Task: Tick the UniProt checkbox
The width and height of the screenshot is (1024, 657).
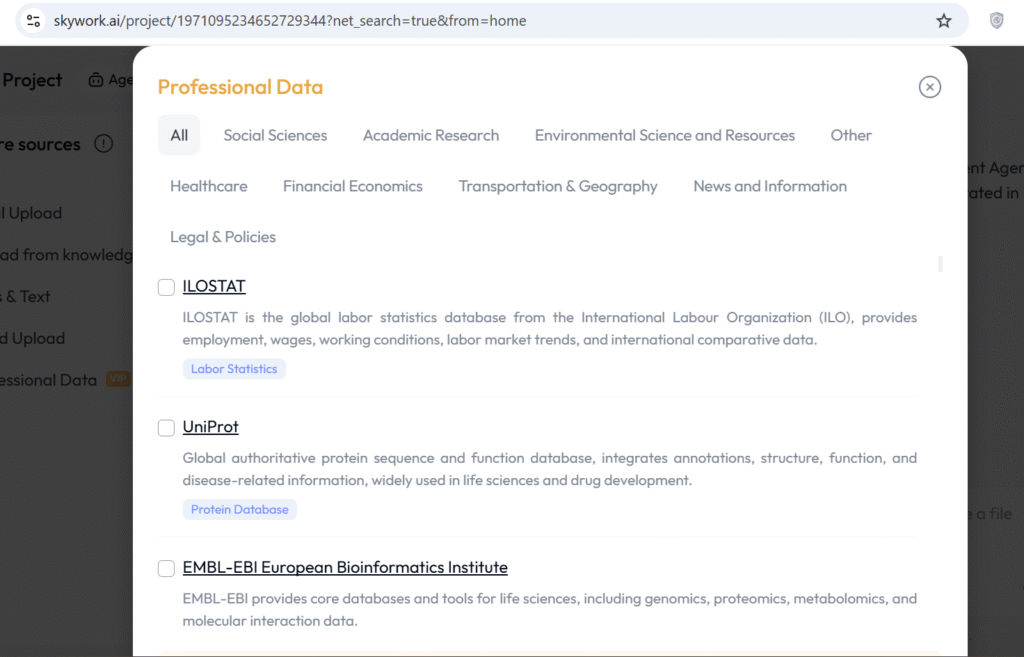Action: tap(166, 428)
